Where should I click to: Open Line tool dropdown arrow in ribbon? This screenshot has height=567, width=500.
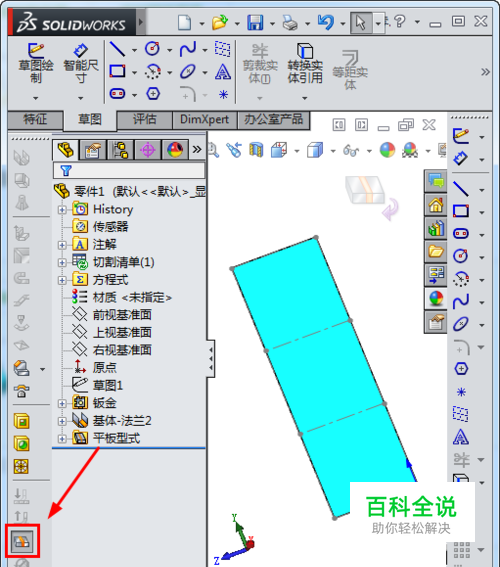134,50
